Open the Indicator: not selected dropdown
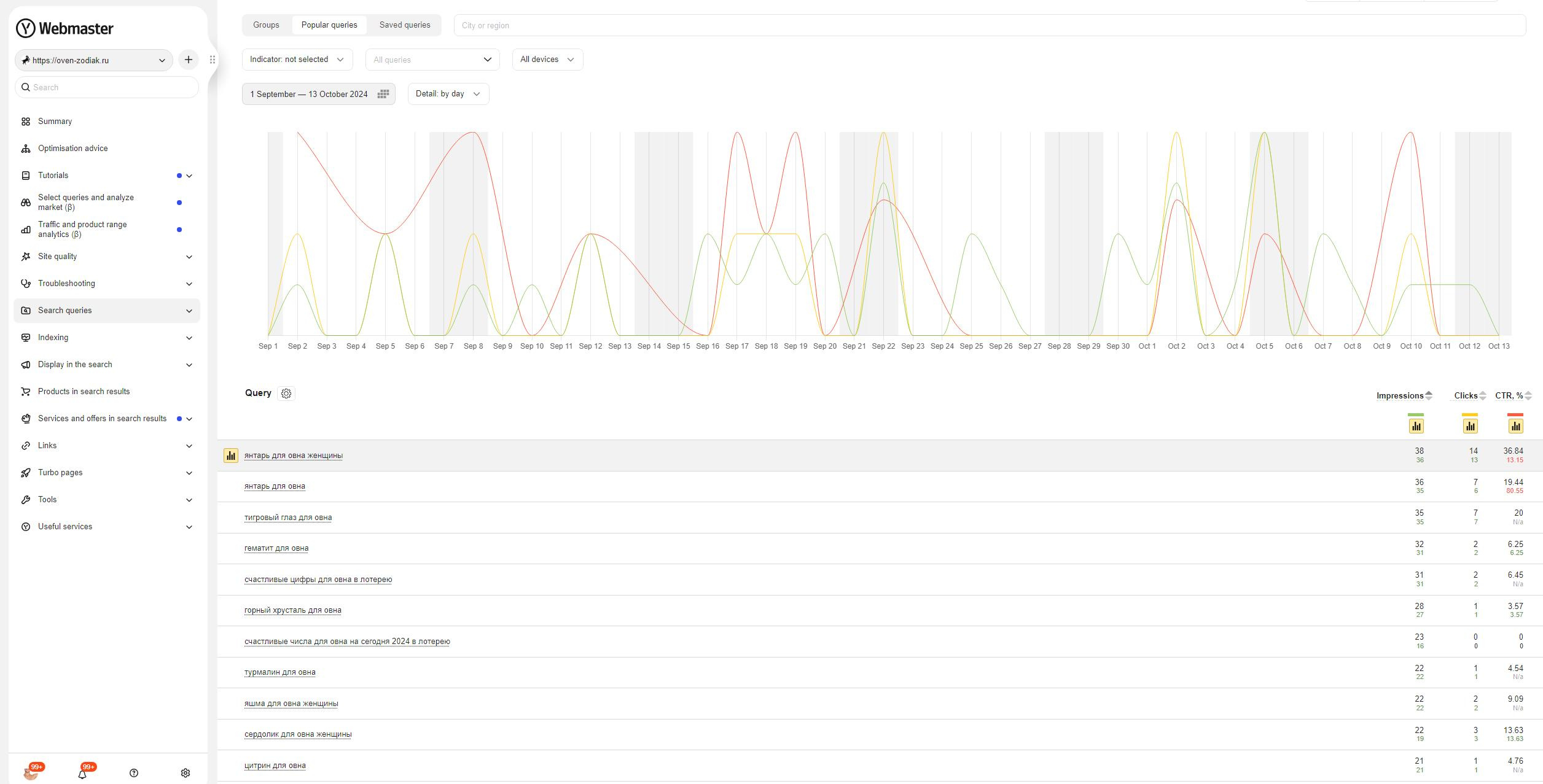This screenshot has width=1543, height=784. point(297,60)
